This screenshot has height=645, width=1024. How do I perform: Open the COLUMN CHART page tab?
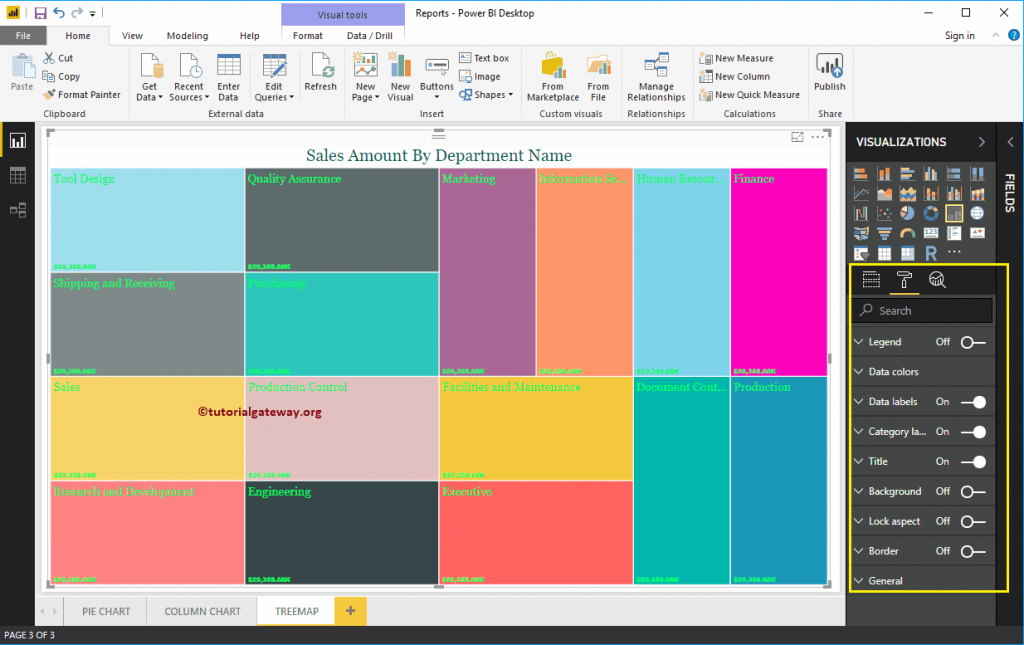click(200, 611)
